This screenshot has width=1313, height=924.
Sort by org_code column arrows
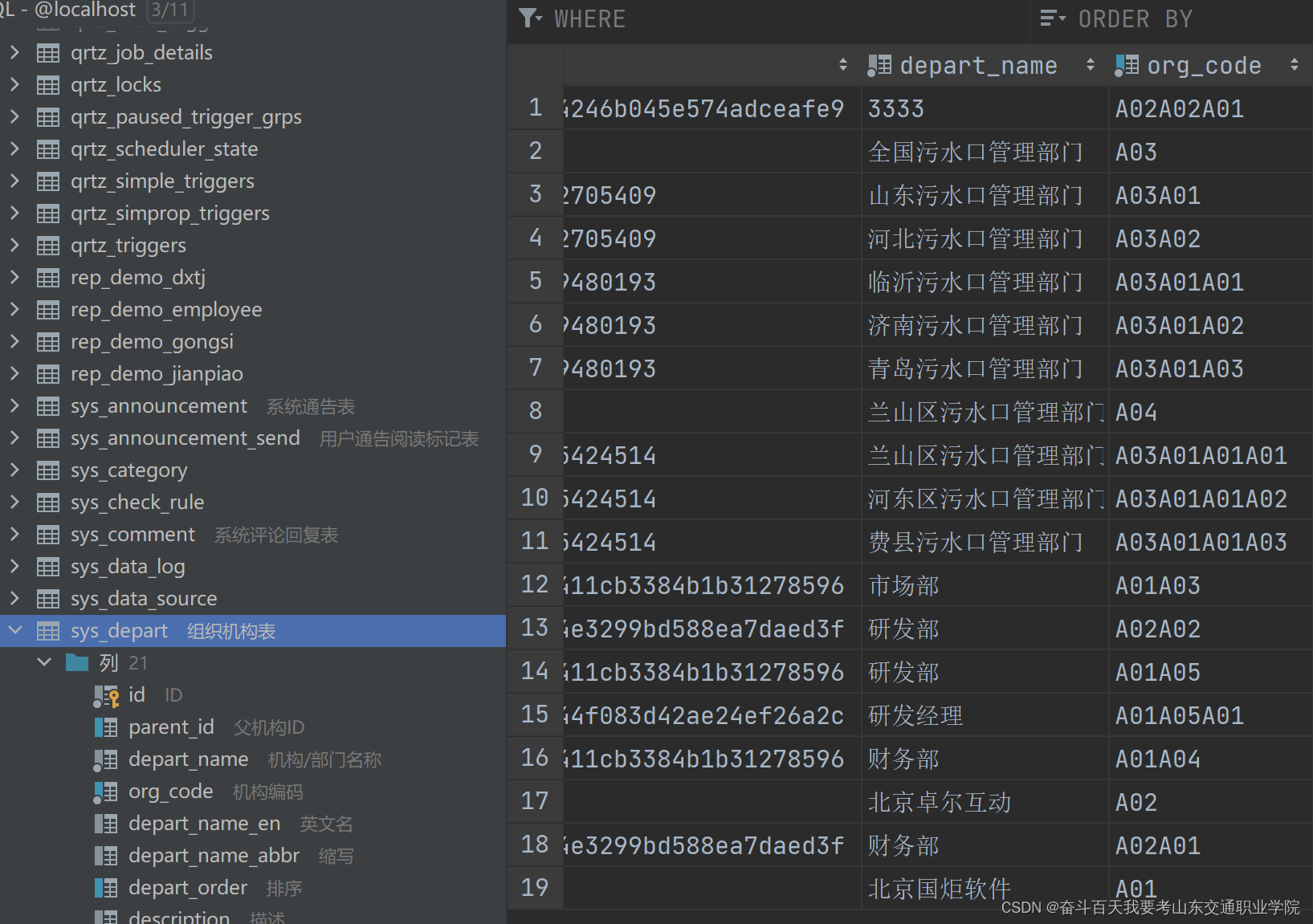(x=1294, y=65)
